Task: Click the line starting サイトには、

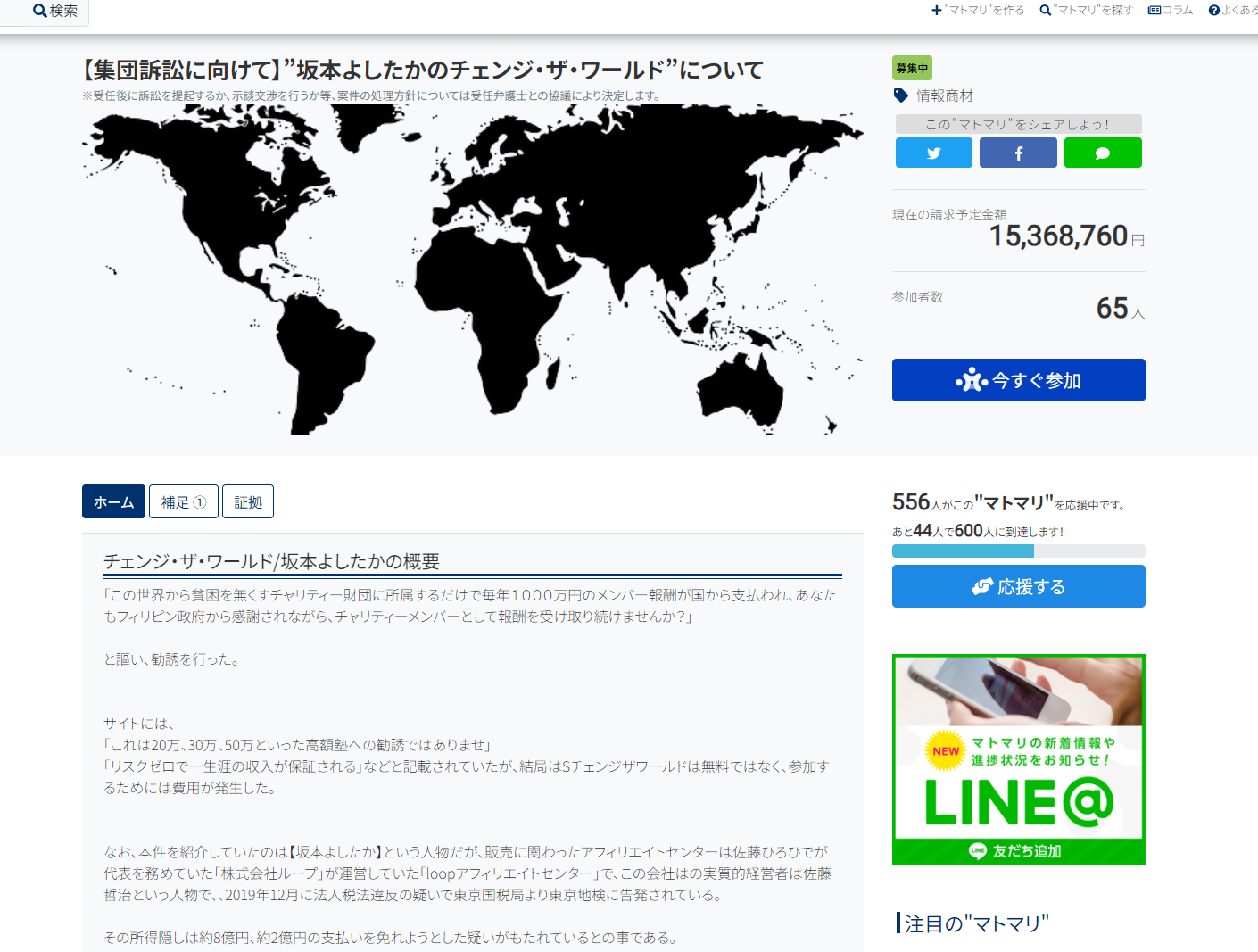Action: (x=139, y=724)
